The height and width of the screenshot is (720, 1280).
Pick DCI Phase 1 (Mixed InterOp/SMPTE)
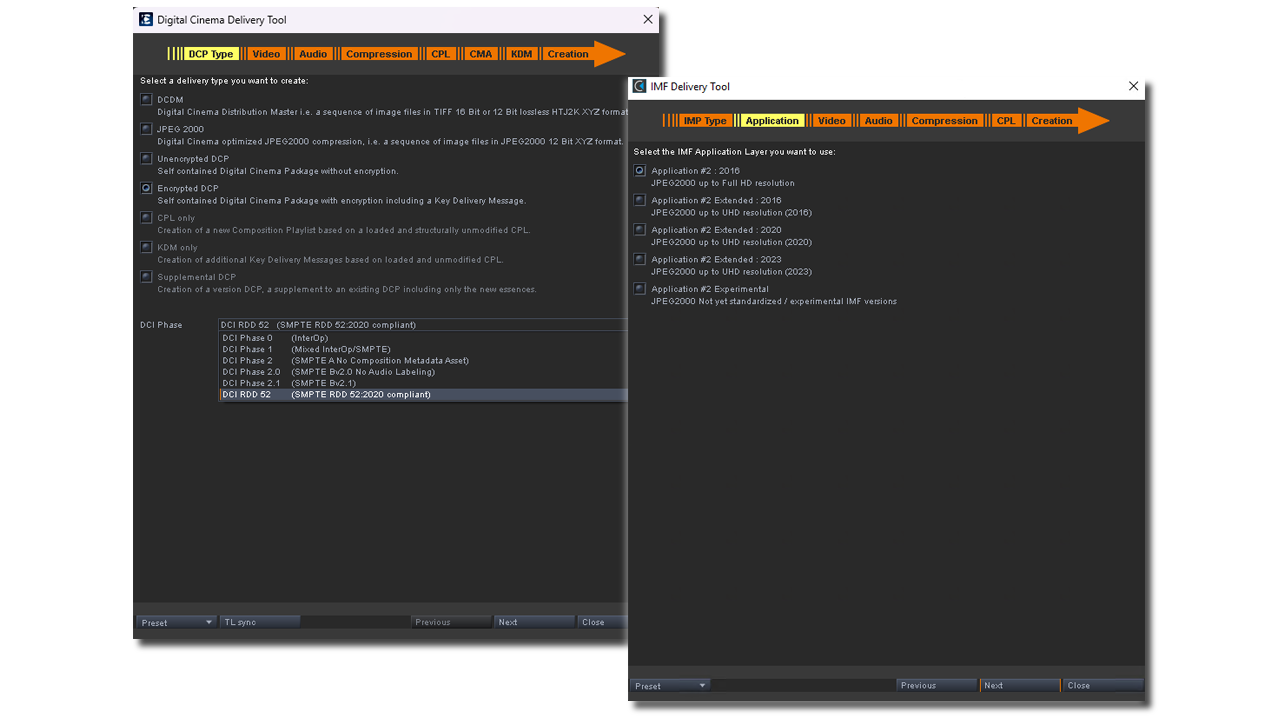[423, 349]
